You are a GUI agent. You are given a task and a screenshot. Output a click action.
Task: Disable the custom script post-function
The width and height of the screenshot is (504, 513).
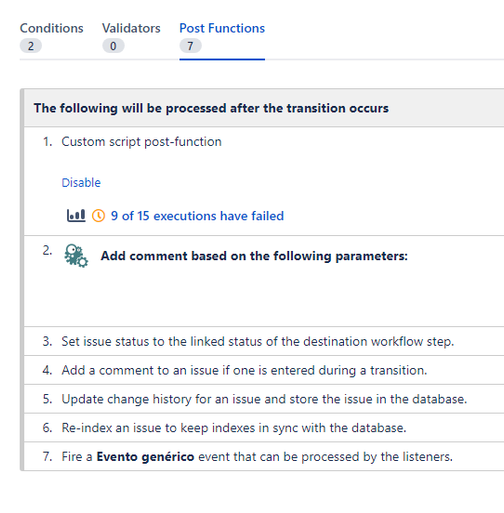point(81,183)
